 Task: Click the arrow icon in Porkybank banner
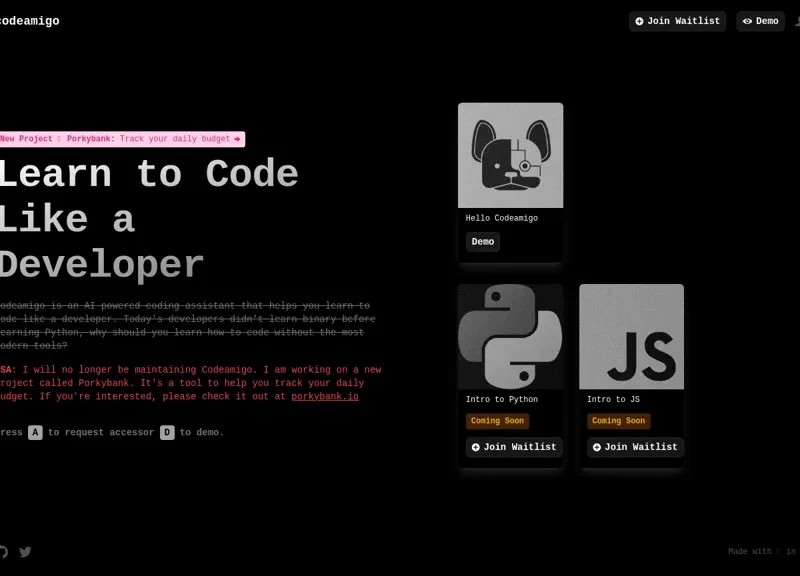click(237, 139)
